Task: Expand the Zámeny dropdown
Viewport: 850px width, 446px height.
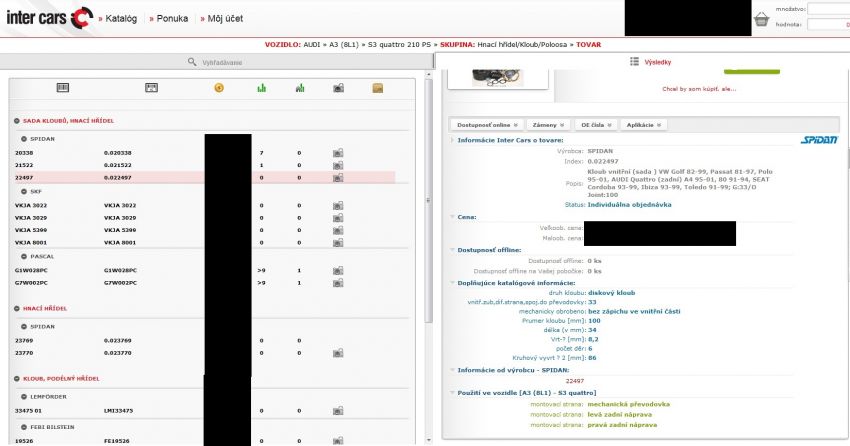Action: pyautogui.click(x=548, y=125)
